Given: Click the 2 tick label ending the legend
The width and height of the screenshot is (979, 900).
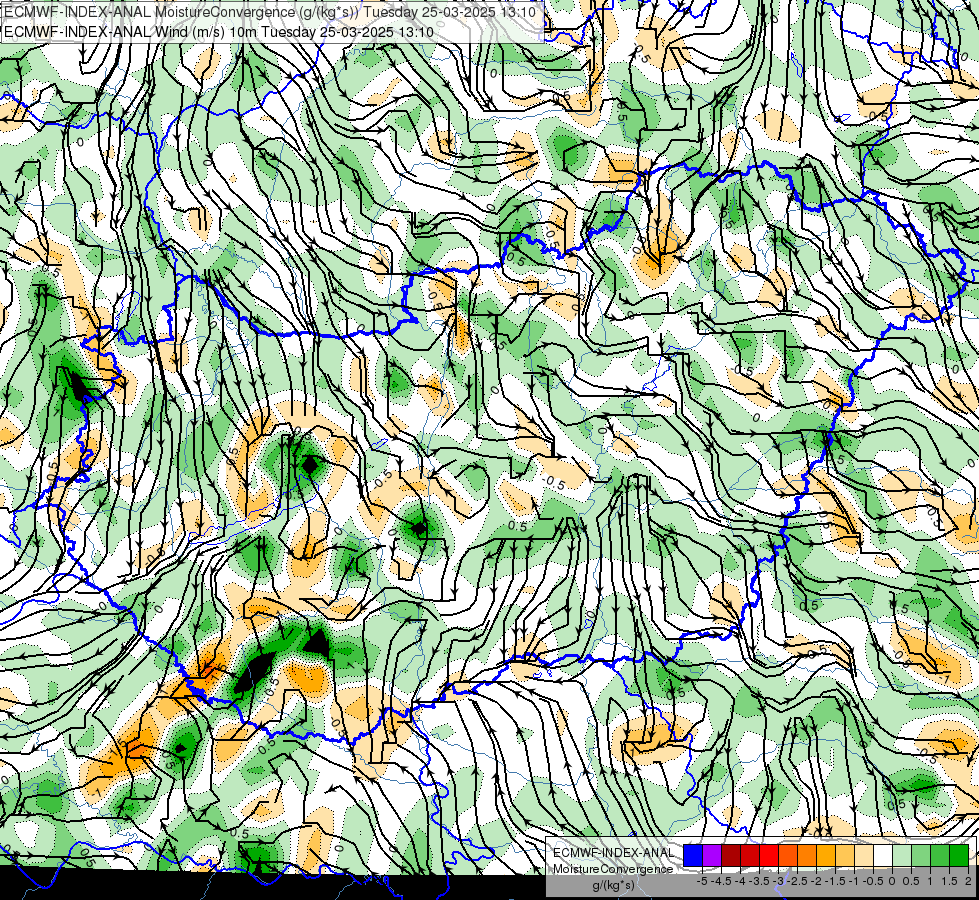Looking at the screenshot, I should pos(968,881).
